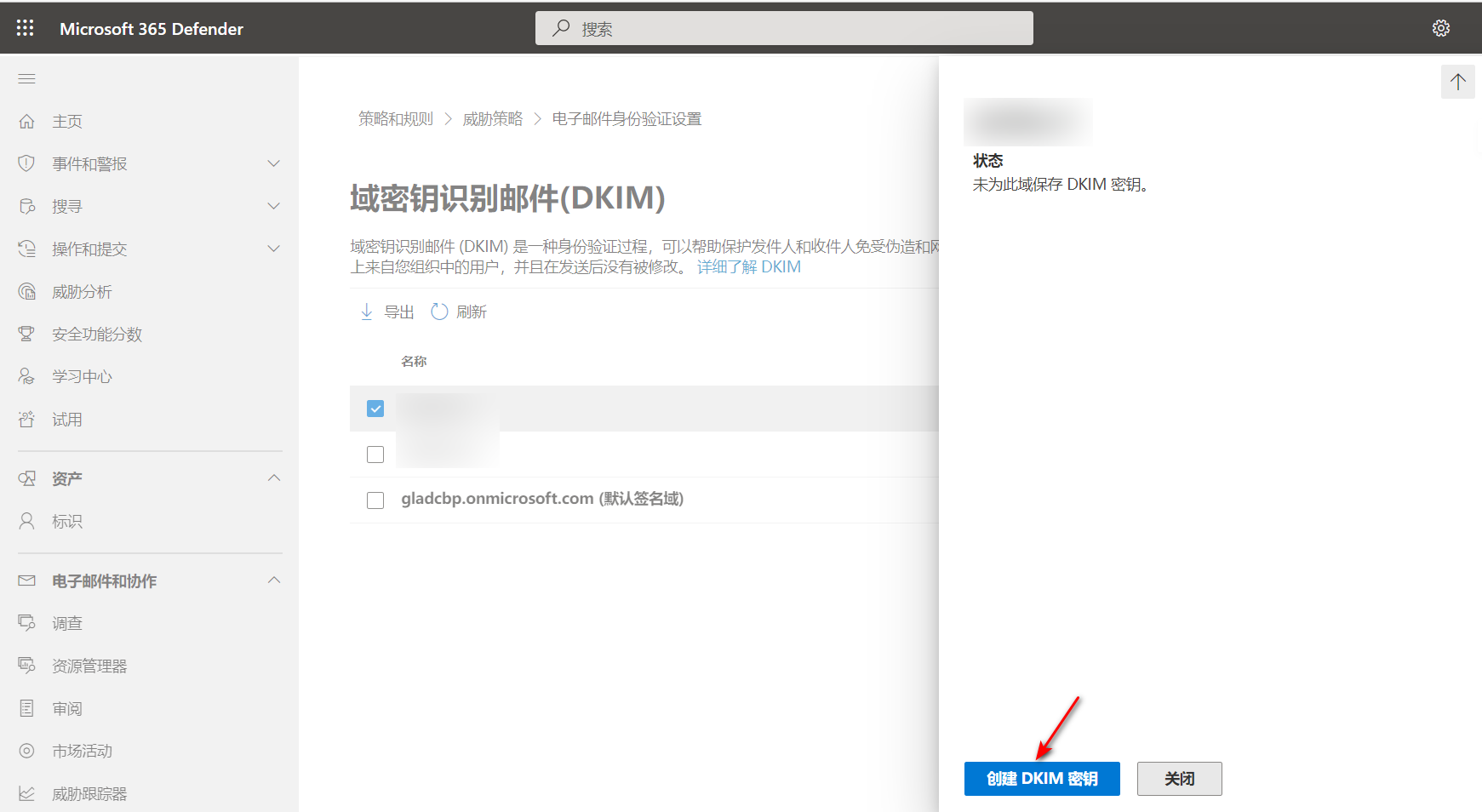Image resolution: width=1482 pixels, height=812 pixels.
Task: Open 主页 in the navigation
Action: point(67,122)
